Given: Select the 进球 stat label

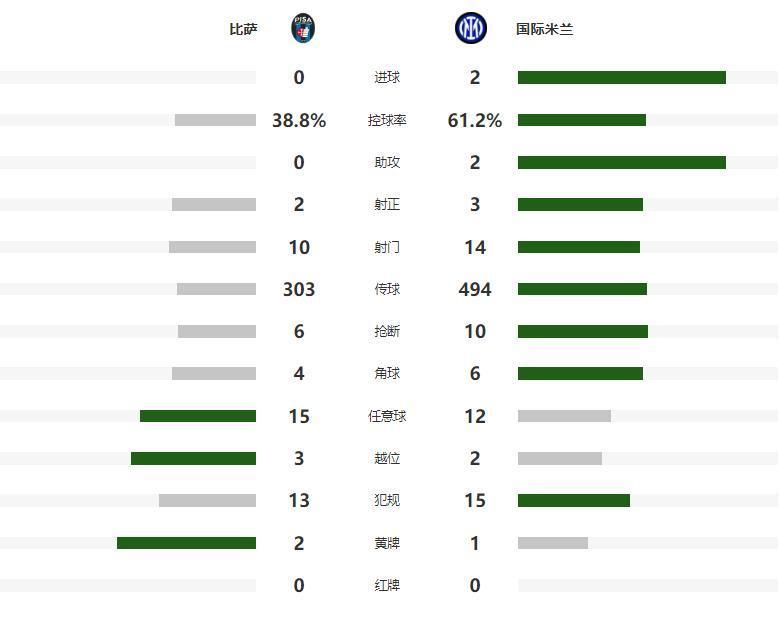Looking at the screenshot, I should [387, 78].
